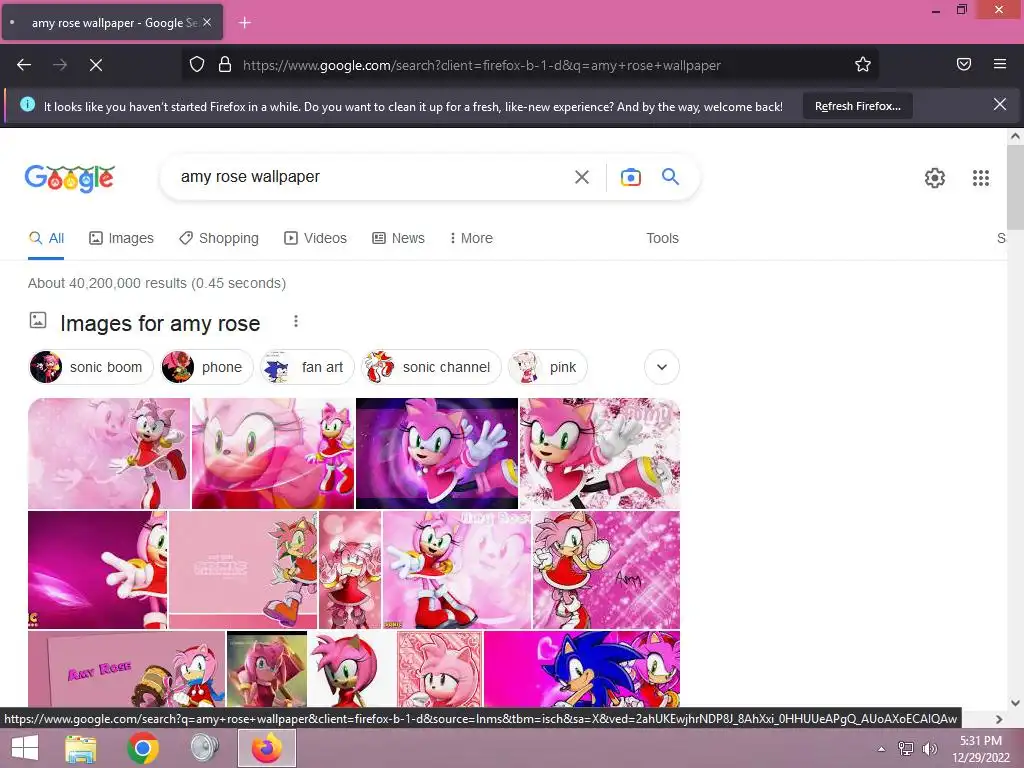This screenshot has height=768, width=1024.
Task: Filter images by pink chip
Action: pyautogui.click(x=547, y=367)
